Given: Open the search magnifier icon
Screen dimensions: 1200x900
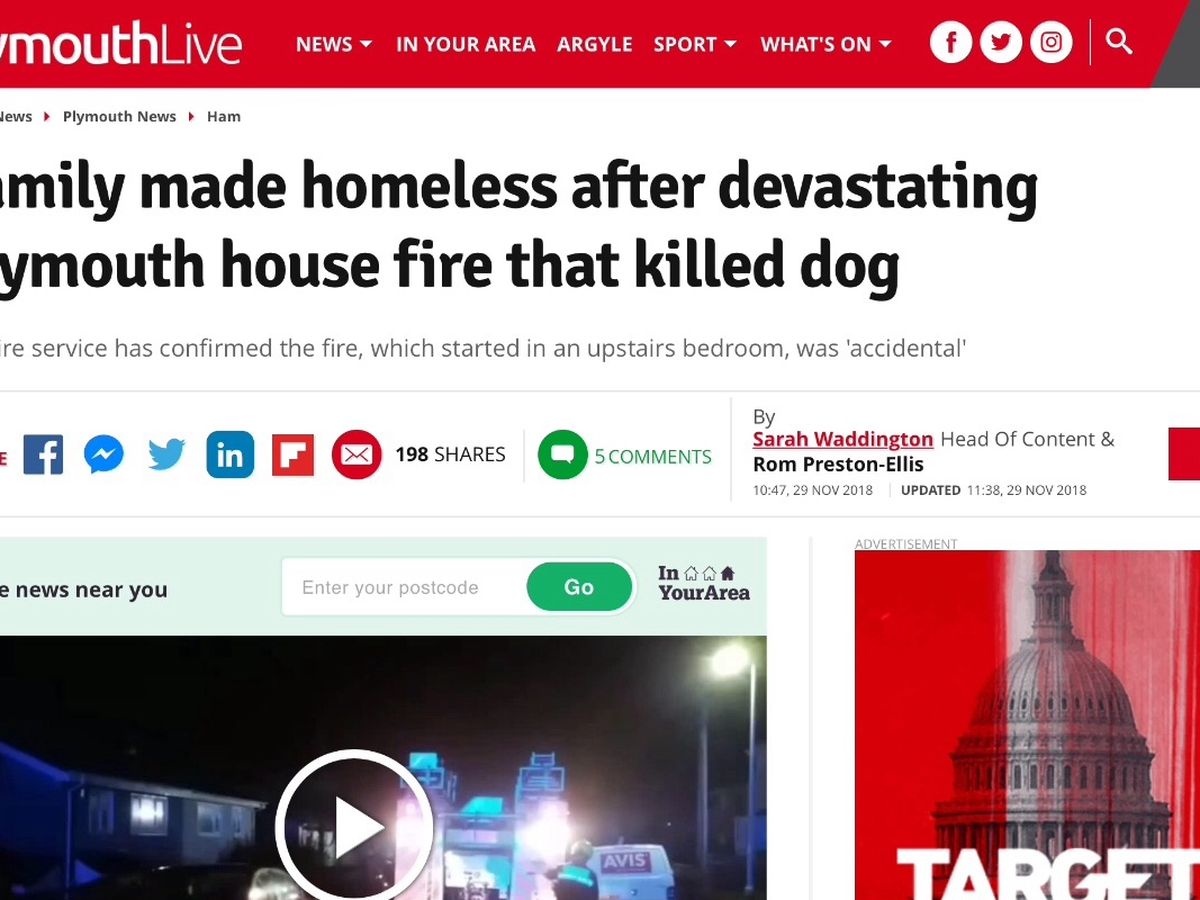Looking at the screenshot, I should pos(1119,42).
